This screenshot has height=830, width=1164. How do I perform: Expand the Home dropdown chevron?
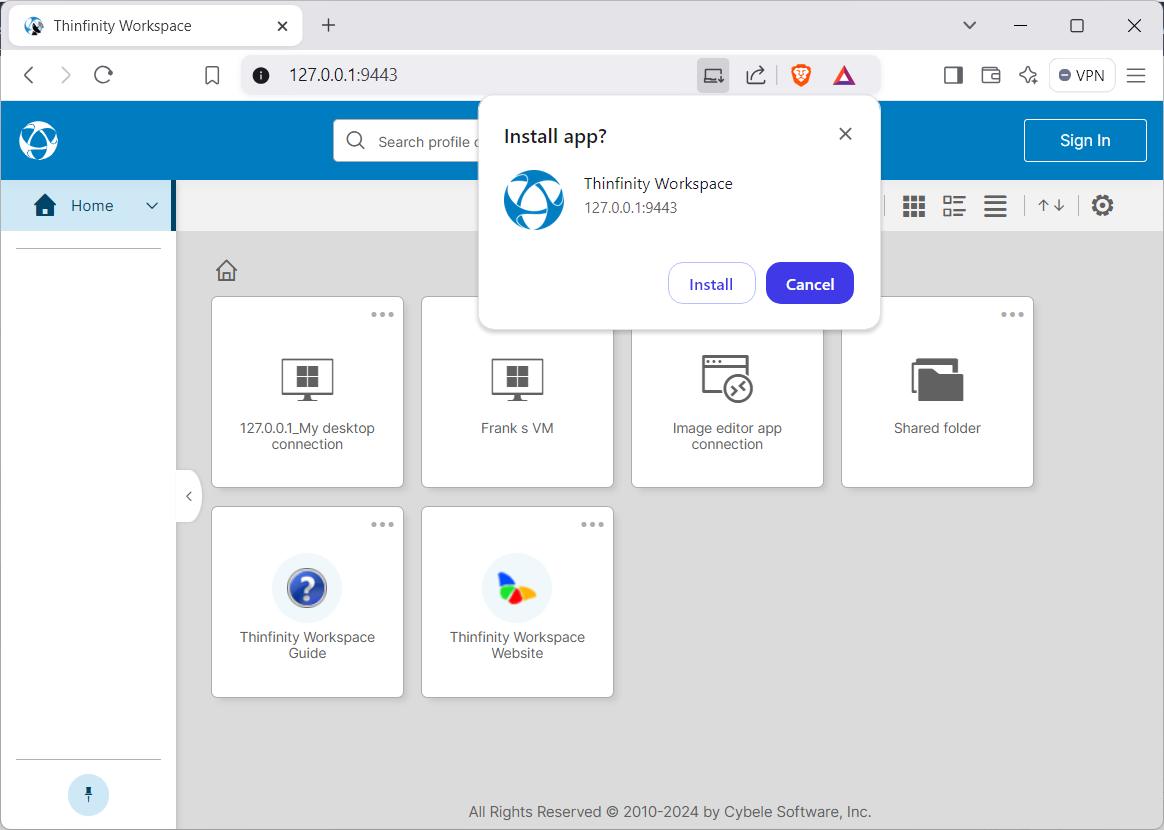[x=151, y=206]
